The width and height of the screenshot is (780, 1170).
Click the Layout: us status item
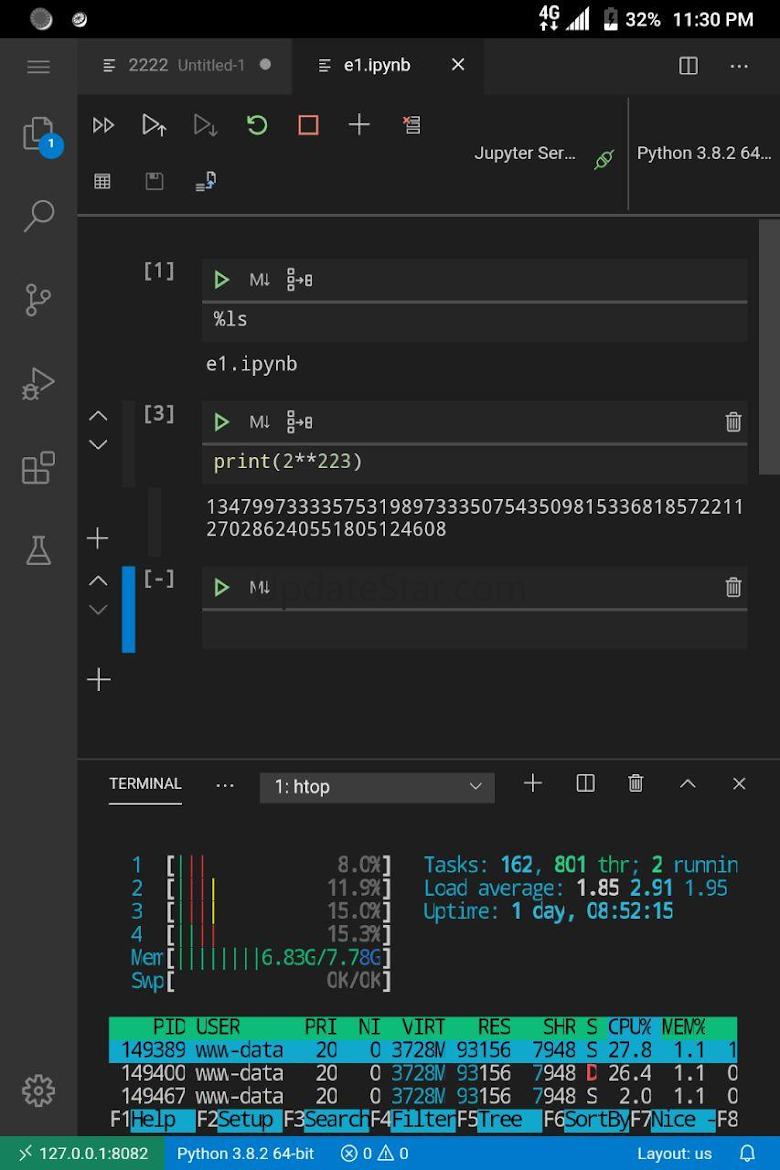(x=674, y=1153)
